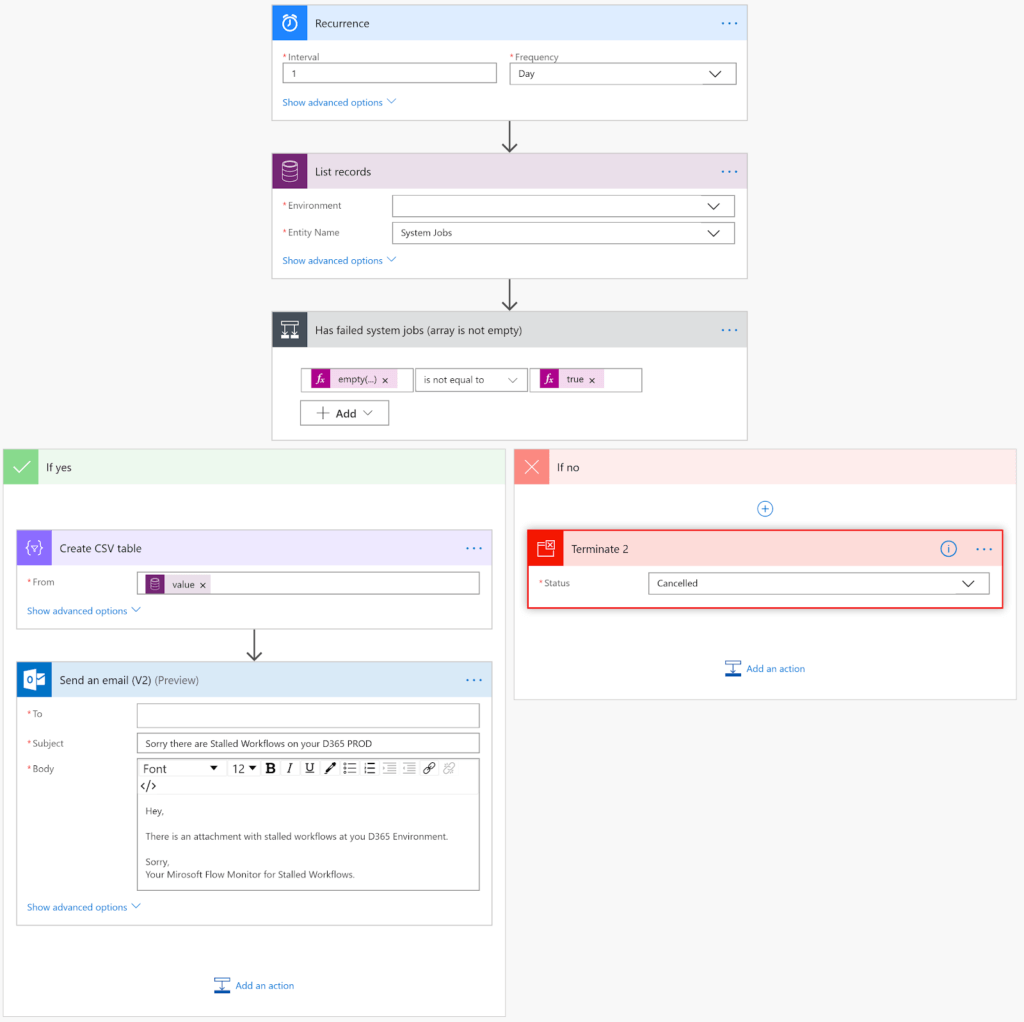Click Add an action under Terminate 2

(x=765, y=669)
